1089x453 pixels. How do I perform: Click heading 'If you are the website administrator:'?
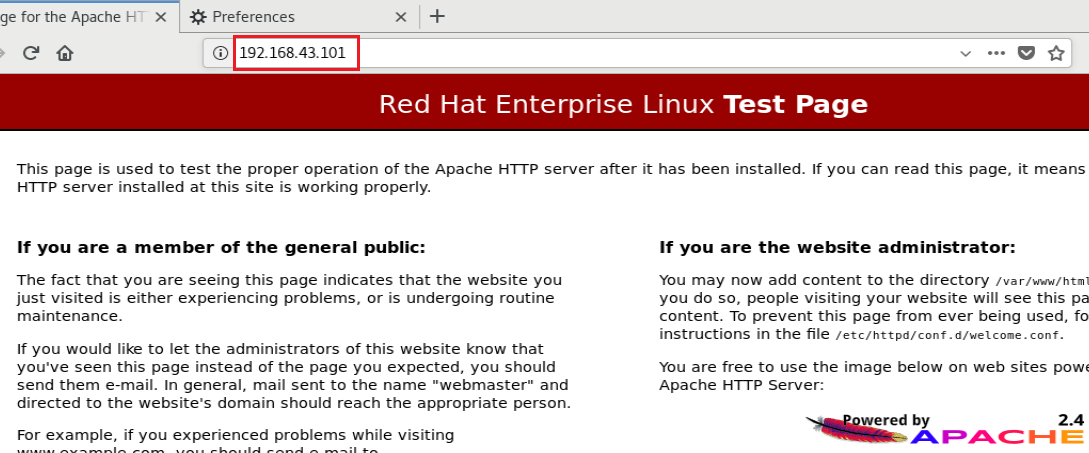coord(837,247)
